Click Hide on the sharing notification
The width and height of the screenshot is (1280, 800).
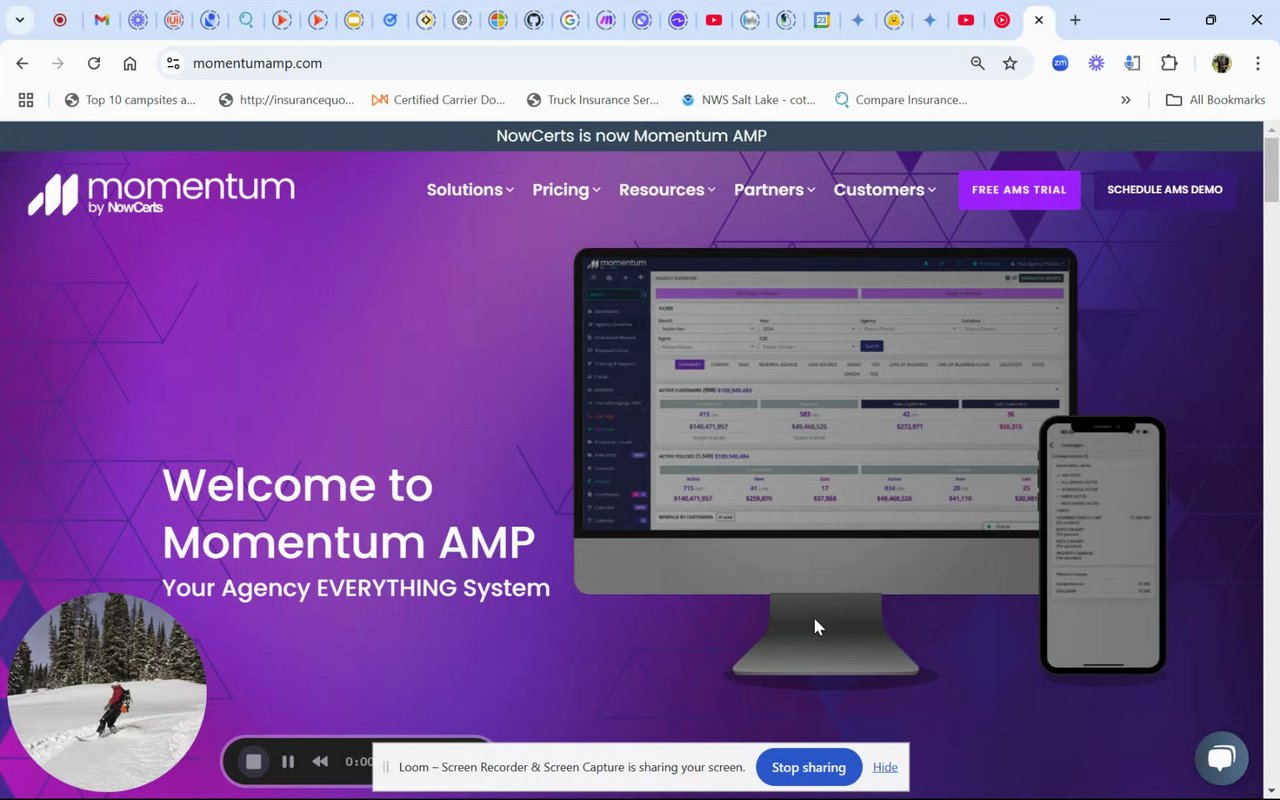pos(885,767)
